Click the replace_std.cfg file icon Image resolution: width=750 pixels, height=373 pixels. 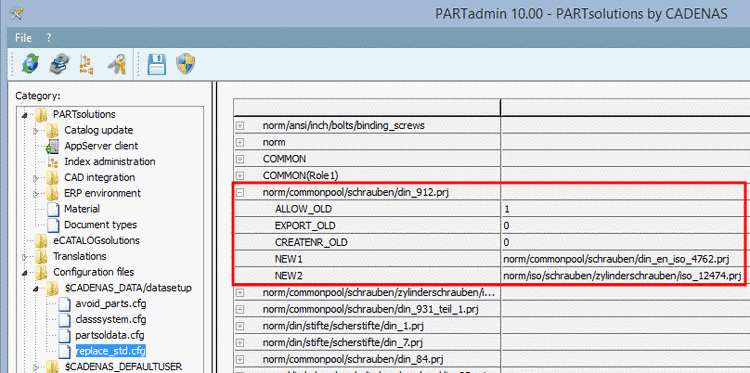[65, 351]
